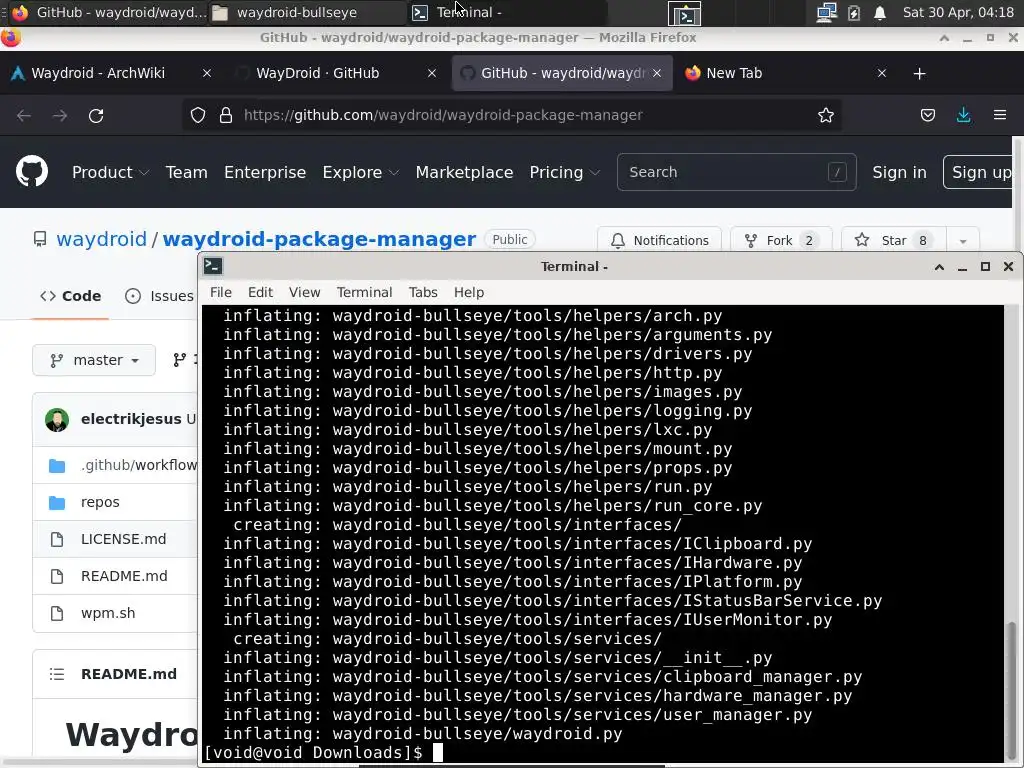Viewport: 1024px width, 768px height.
Task: Click the Sign up button
Action: pyautogui.click(x=978, y=172)
